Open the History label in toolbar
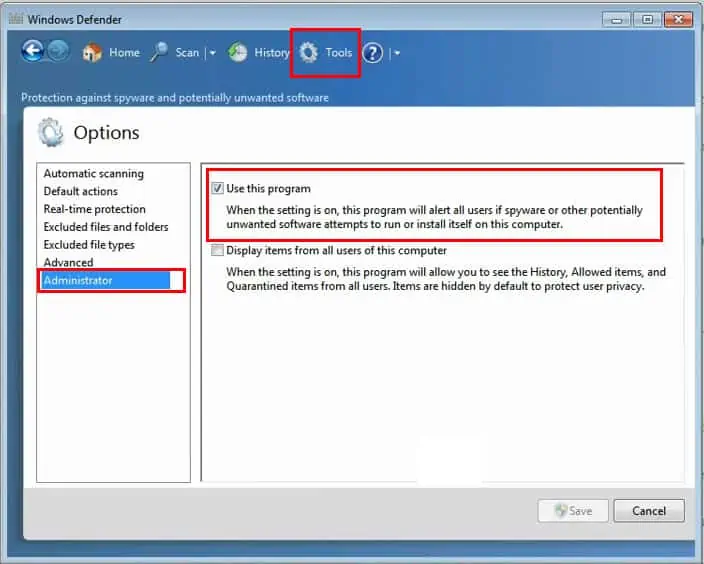The width and height of the screenshot is (704, 564). tap(272, 53)
